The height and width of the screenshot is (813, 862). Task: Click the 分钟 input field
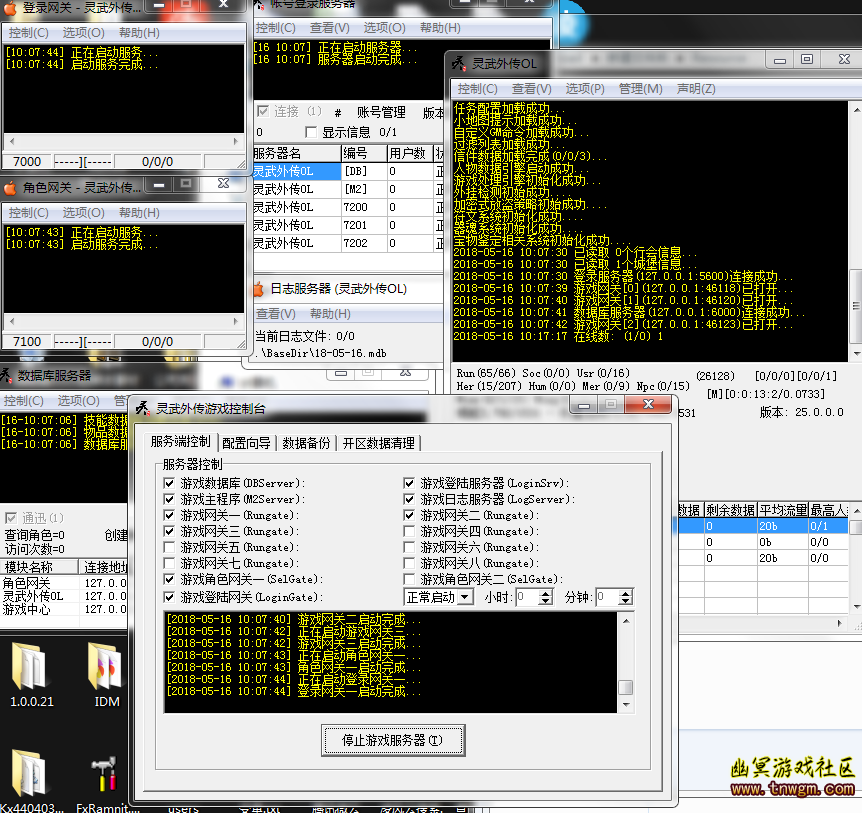pyautogui.click(x=607, y=597)
